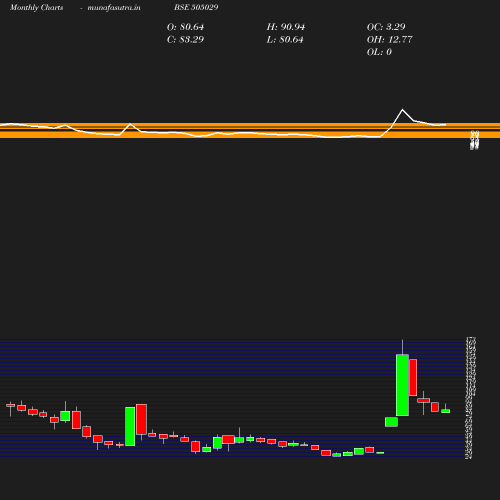Click the peak of the white indicator line
The width and height of the screenshot is (500, 500).
point(402,109)
